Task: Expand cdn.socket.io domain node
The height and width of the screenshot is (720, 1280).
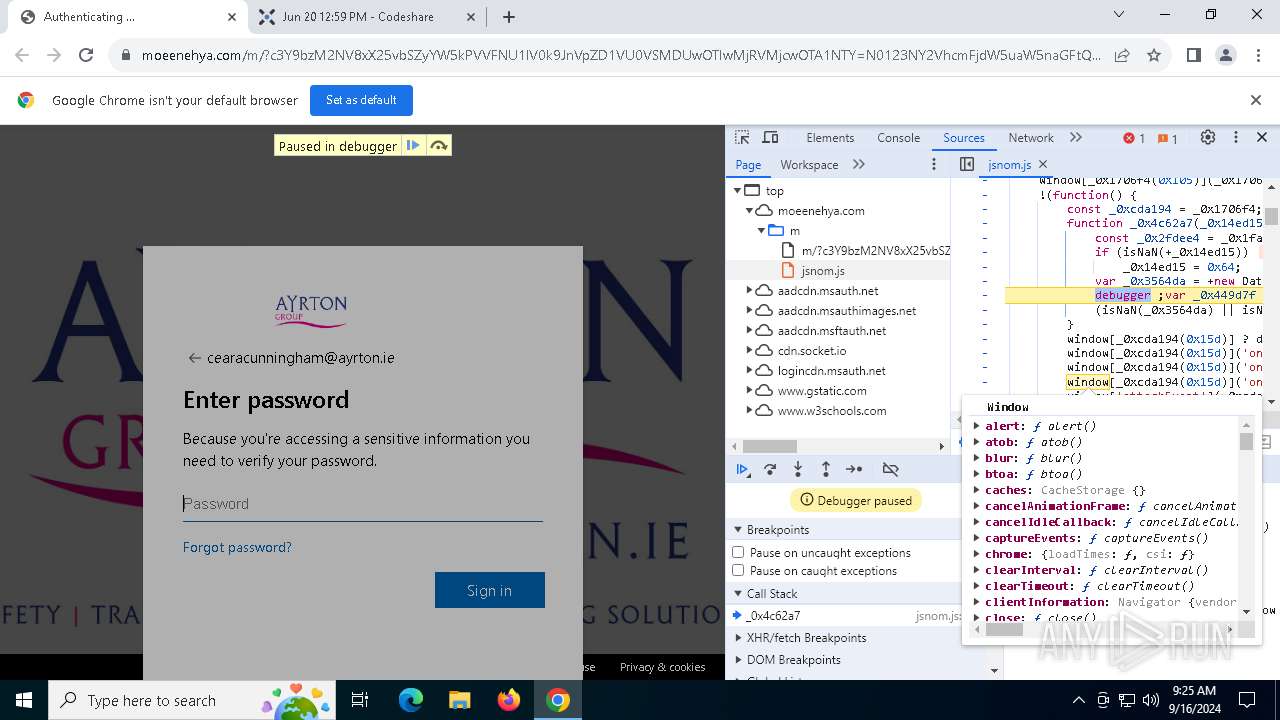Action: (x=749, y=351)
